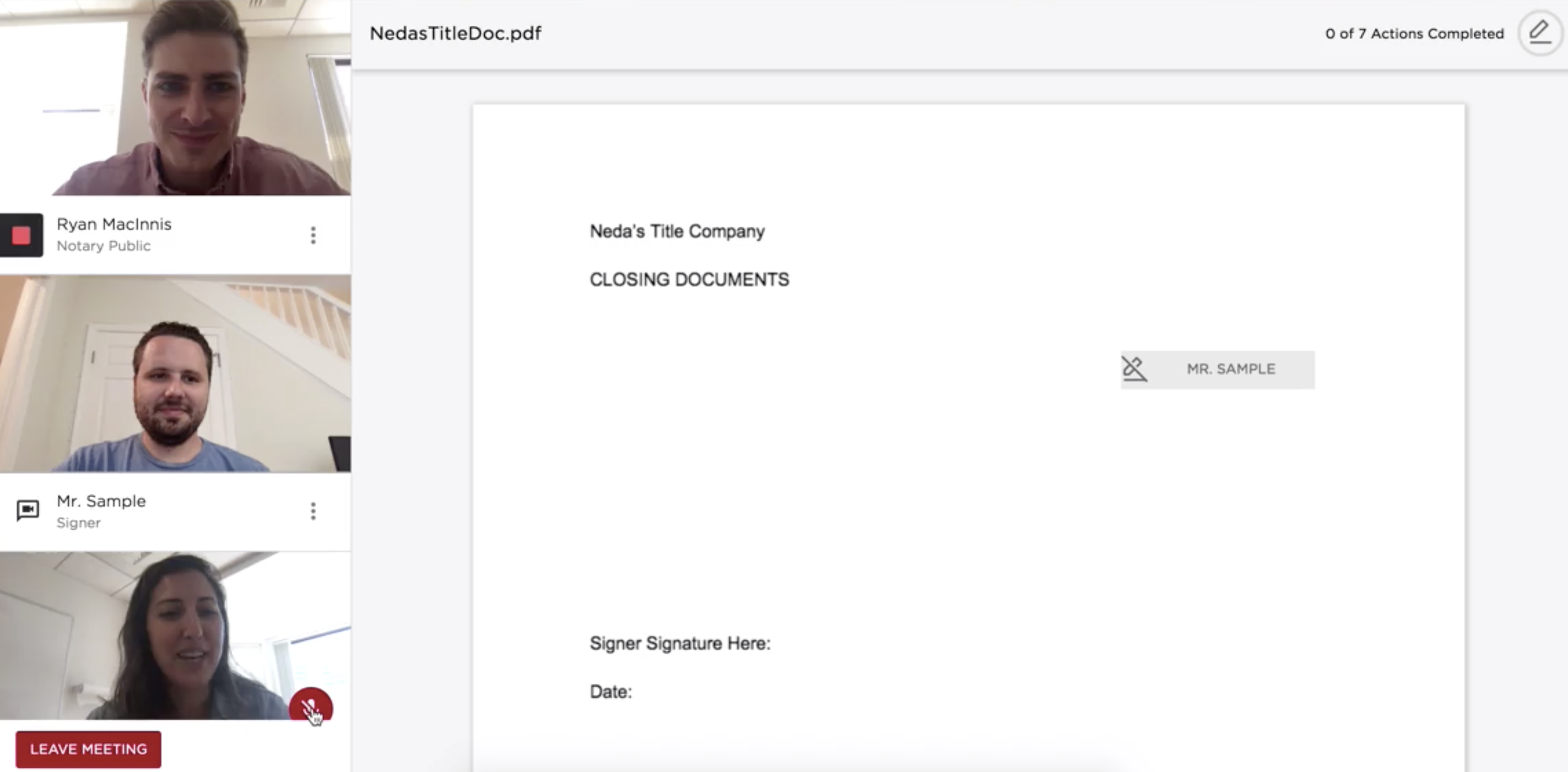
Task: Select Ryan MacInnis's video thumbnail
Action: pyautogui.click(x=175, y=97)
